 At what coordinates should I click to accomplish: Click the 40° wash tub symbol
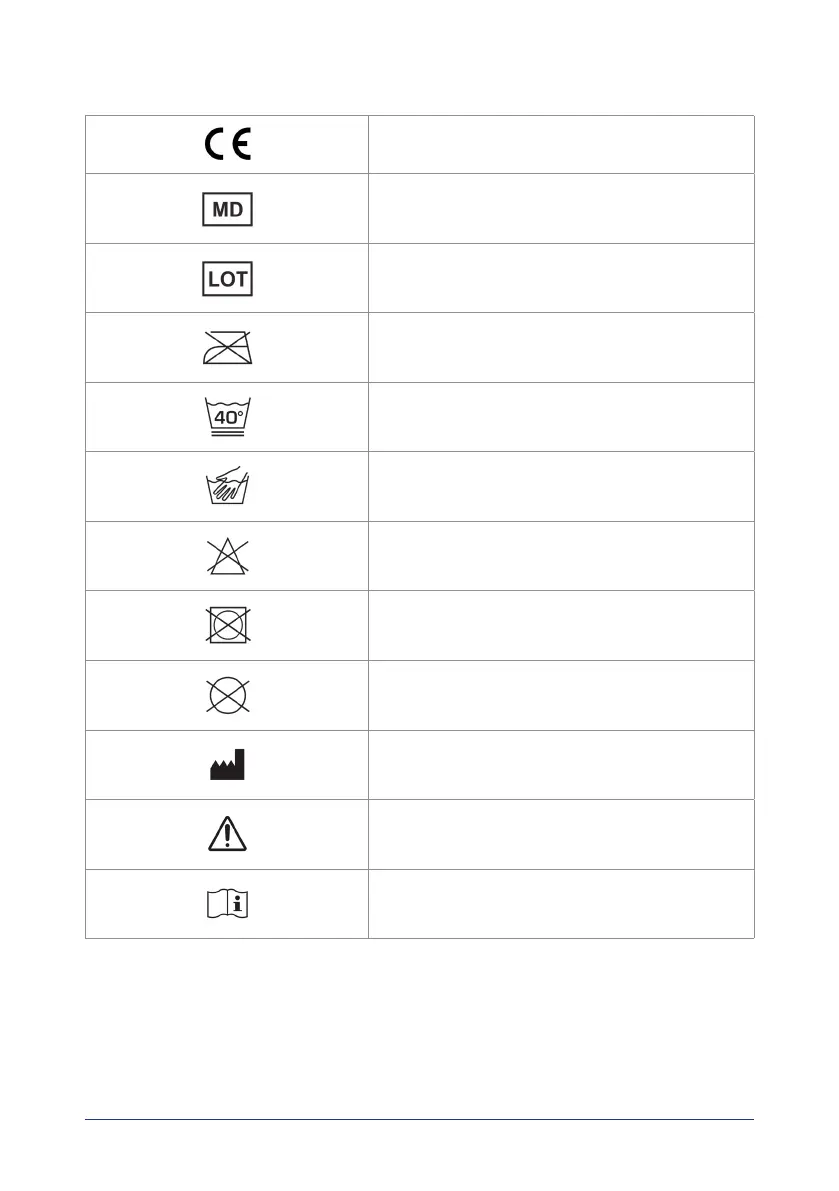tap(227, 417)
